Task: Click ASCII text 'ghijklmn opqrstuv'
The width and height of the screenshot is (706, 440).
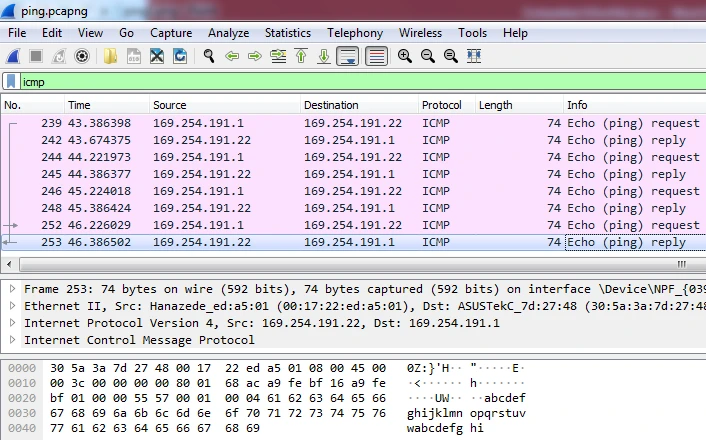Action: coord(466,413)
